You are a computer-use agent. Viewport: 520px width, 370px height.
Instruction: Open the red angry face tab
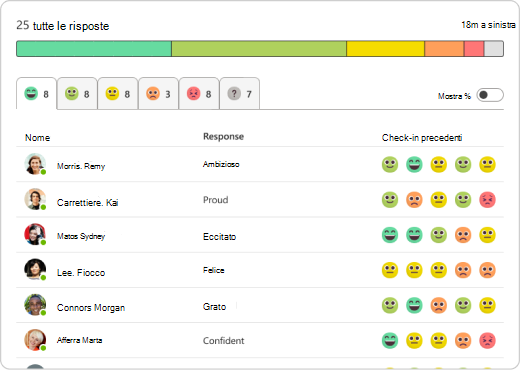[199, 94]
